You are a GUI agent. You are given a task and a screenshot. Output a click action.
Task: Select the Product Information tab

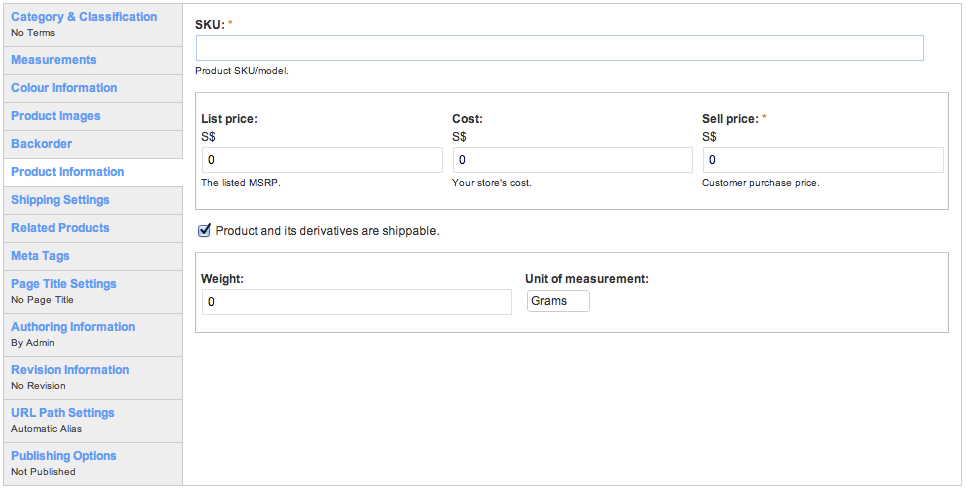92,172
